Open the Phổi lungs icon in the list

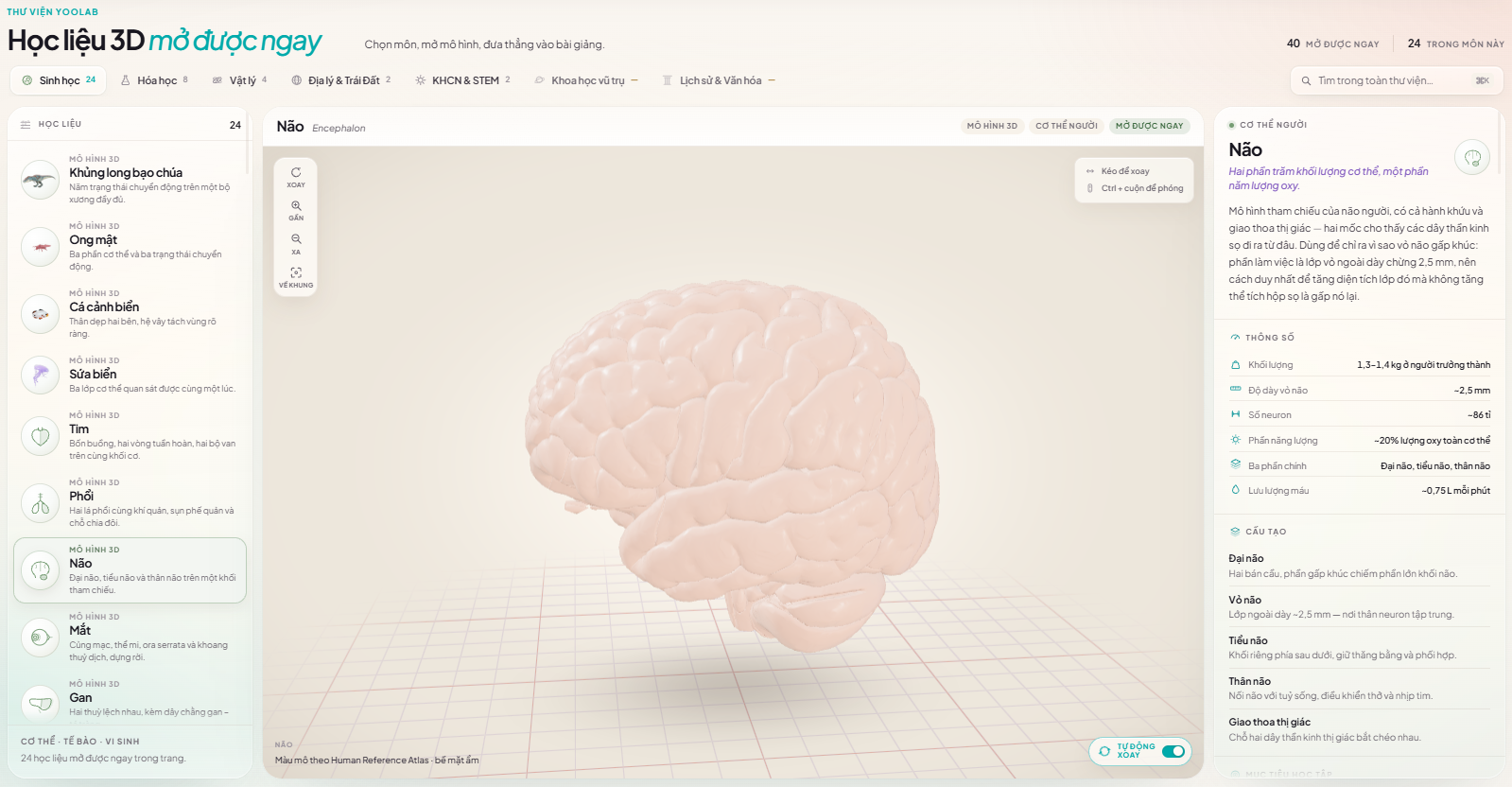tap(40, 503)
